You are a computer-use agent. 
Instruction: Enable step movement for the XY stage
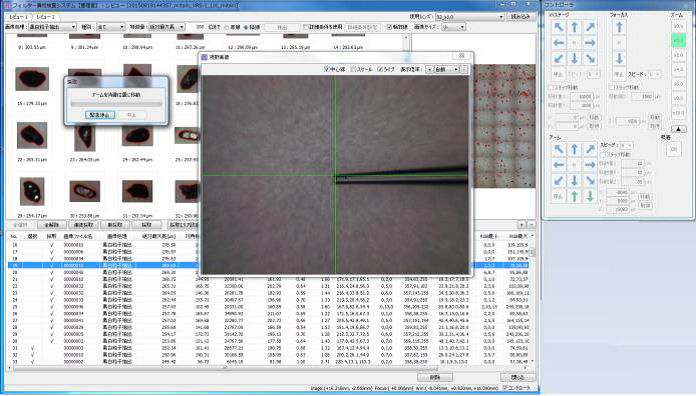click(551, 87)
